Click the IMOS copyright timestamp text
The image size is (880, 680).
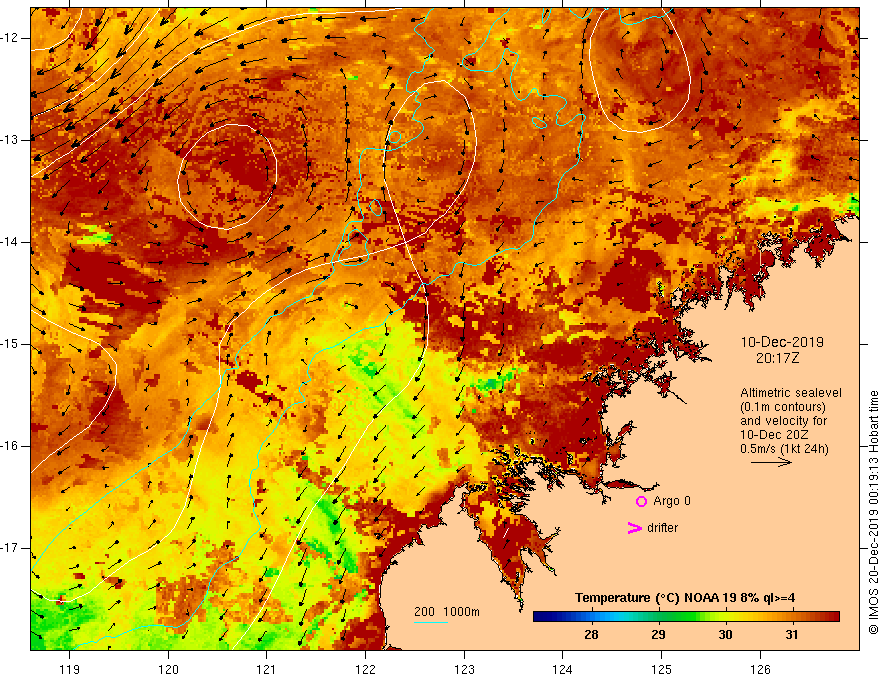point(873,513)
